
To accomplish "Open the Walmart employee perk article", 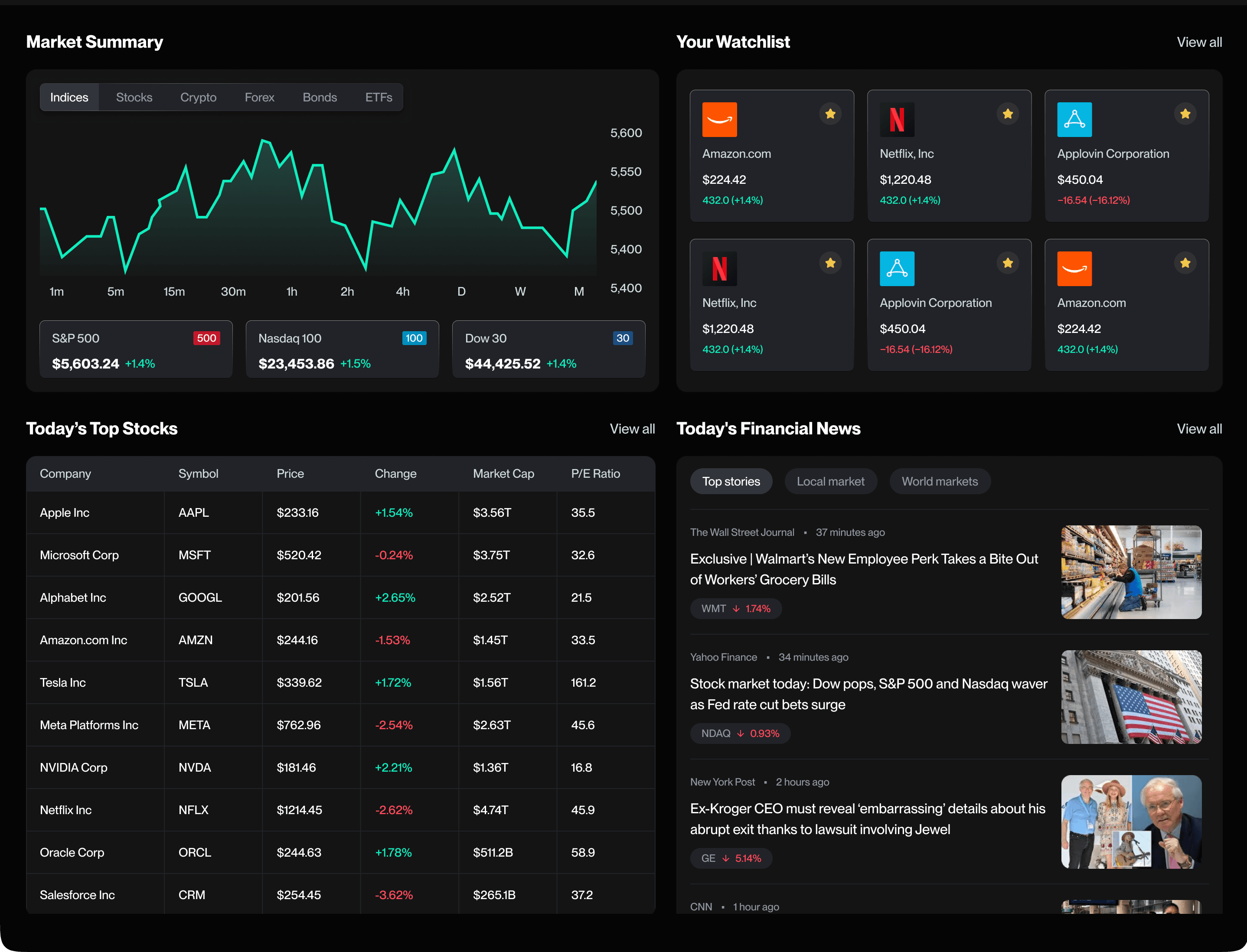I will (x=864, y=569).
